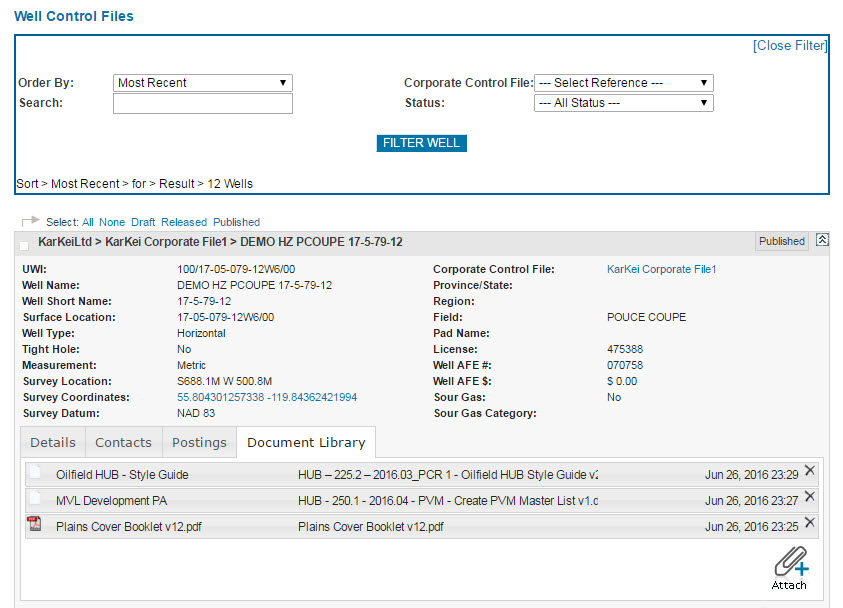Click the file icon beside Oilfield HUB
The width and height of the screenshot is (843, 608).
tap(35, 473)
